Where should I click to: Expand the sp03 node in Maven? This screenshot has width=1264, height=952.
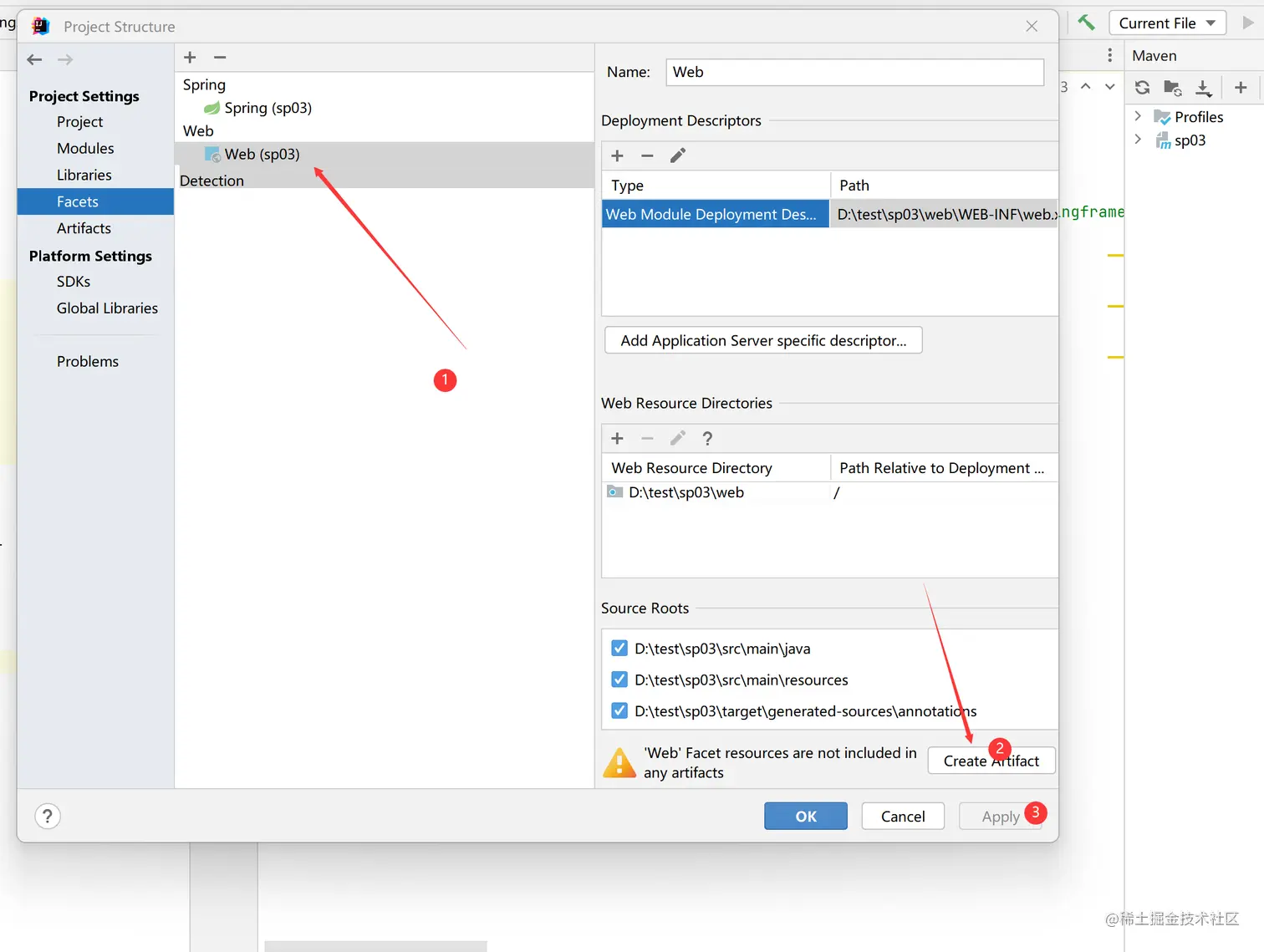click(x=1138, y=140)
